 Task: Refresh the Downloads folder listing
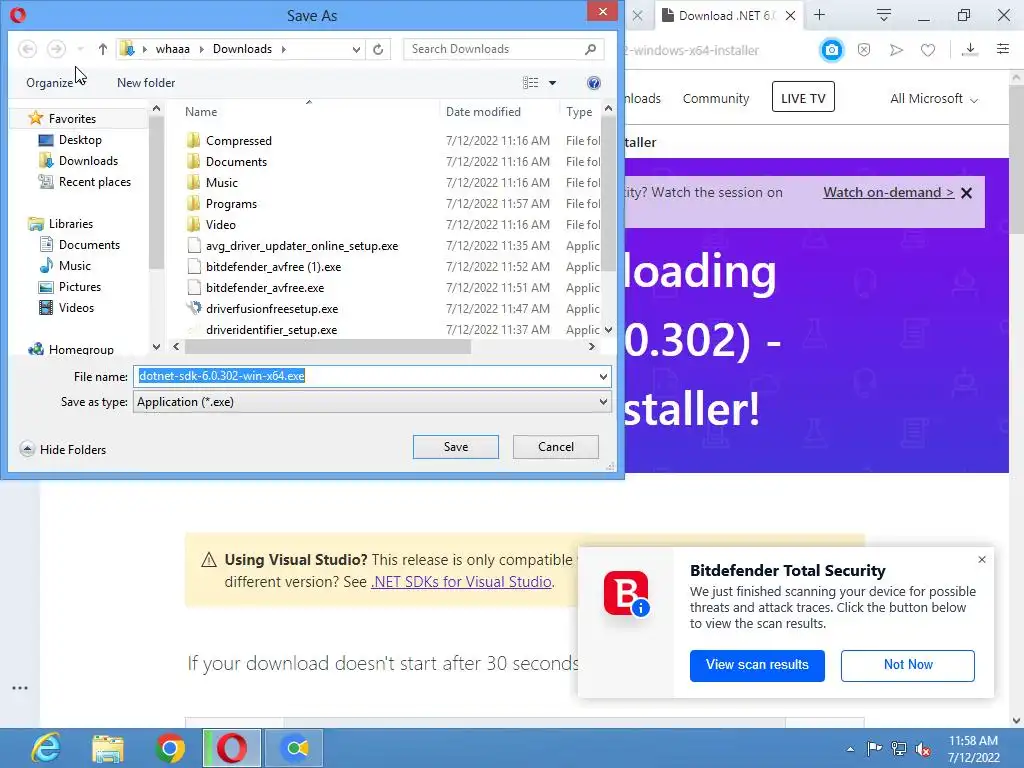coord(378,49)
